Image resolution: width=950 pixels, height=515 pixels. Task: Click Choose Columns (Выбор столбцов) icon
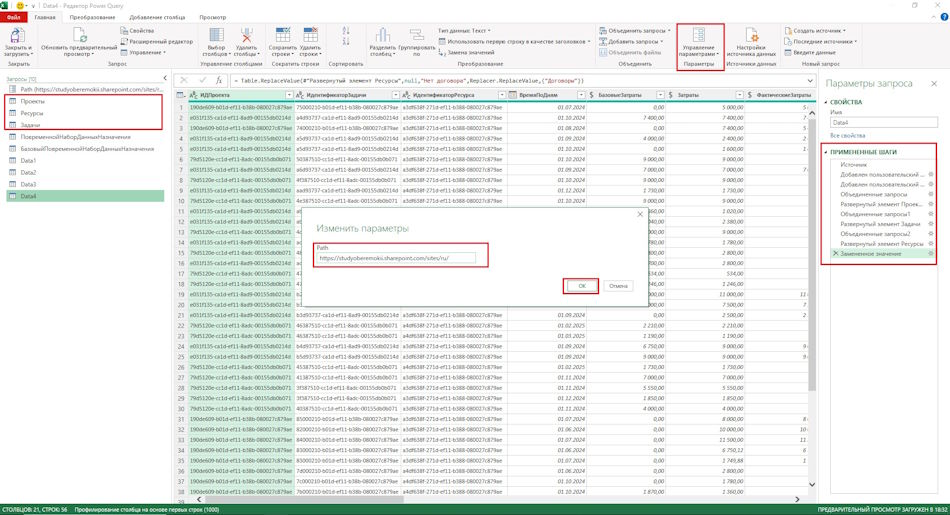216,35
